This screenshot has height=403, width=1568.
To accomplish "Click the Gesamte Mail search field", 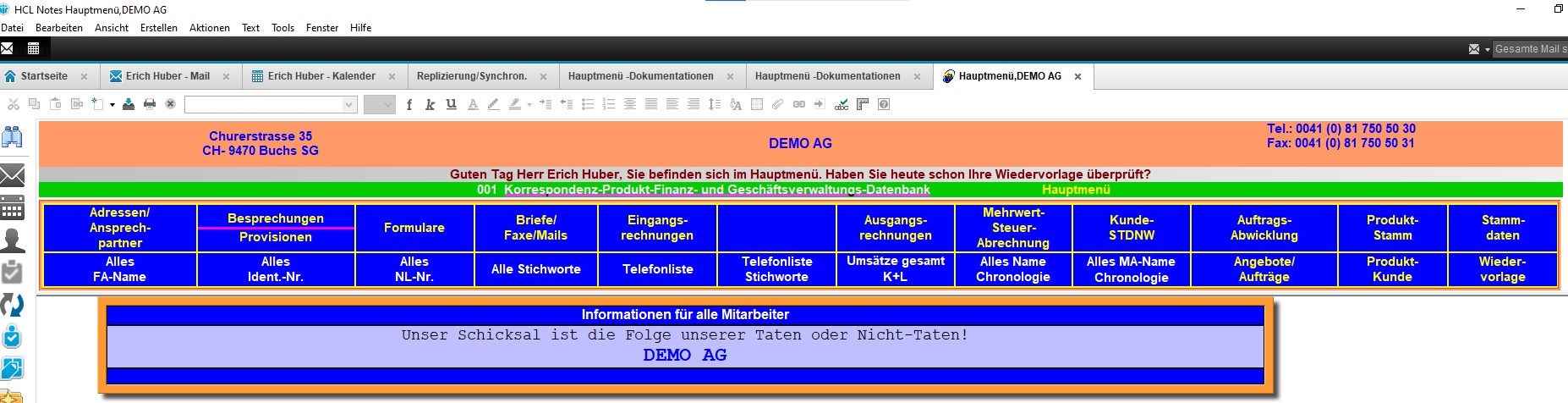I will pyautogui.click(x=1529, y=49).
